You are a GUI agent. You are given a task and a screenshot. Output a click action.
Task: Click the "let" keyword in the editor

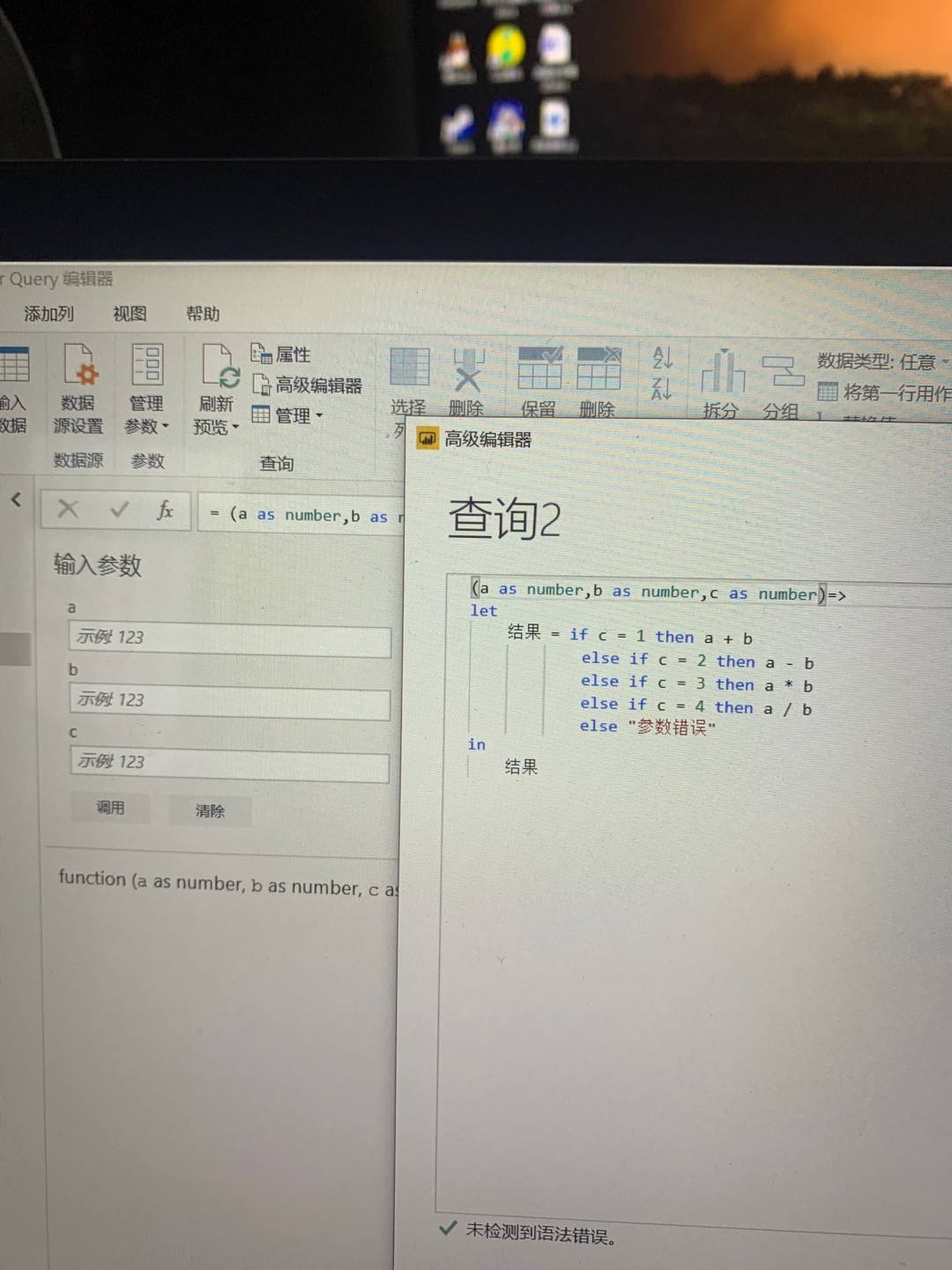[x=483, y=610]
